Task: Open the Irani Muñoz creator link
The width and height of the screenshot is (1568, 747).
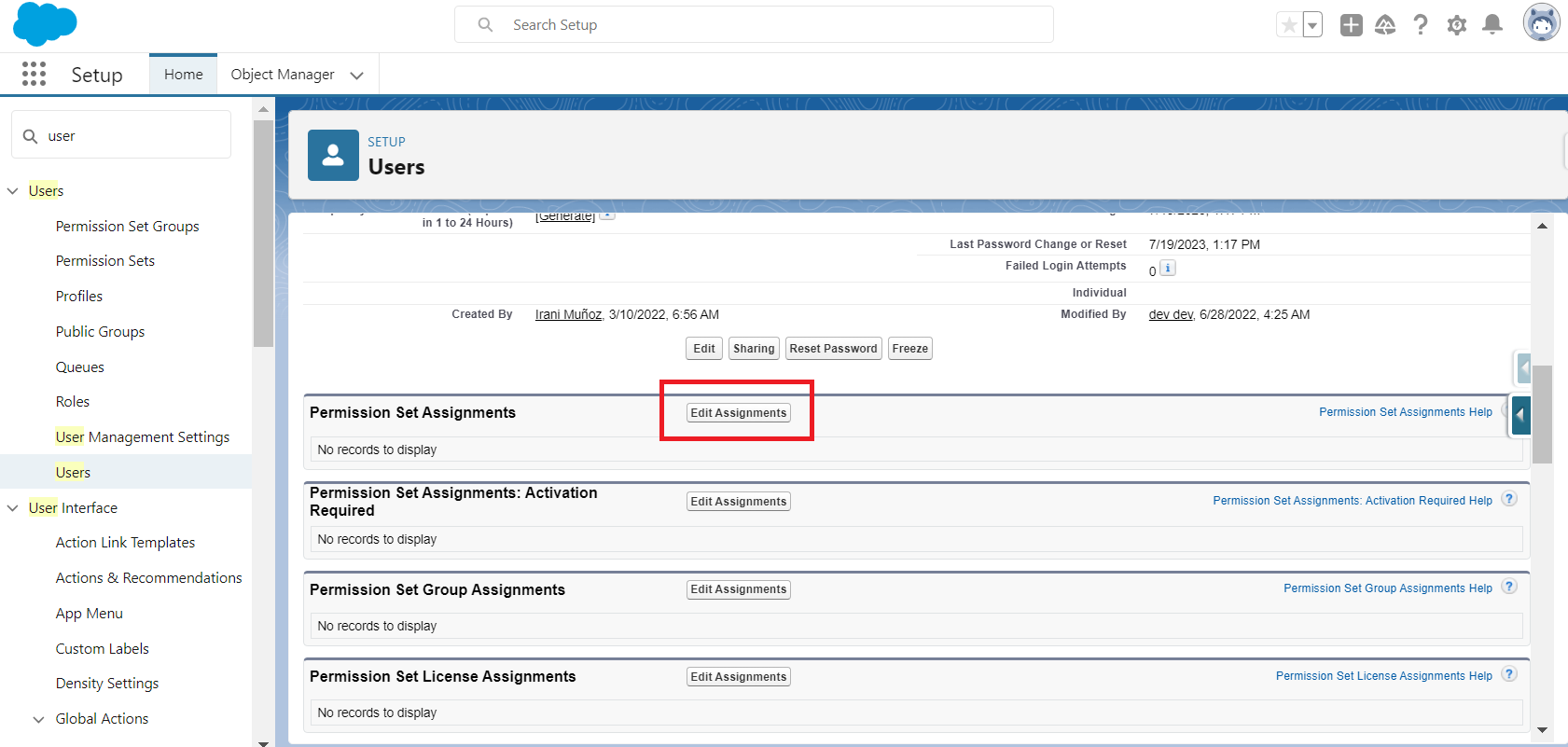Action: point(569,315)
